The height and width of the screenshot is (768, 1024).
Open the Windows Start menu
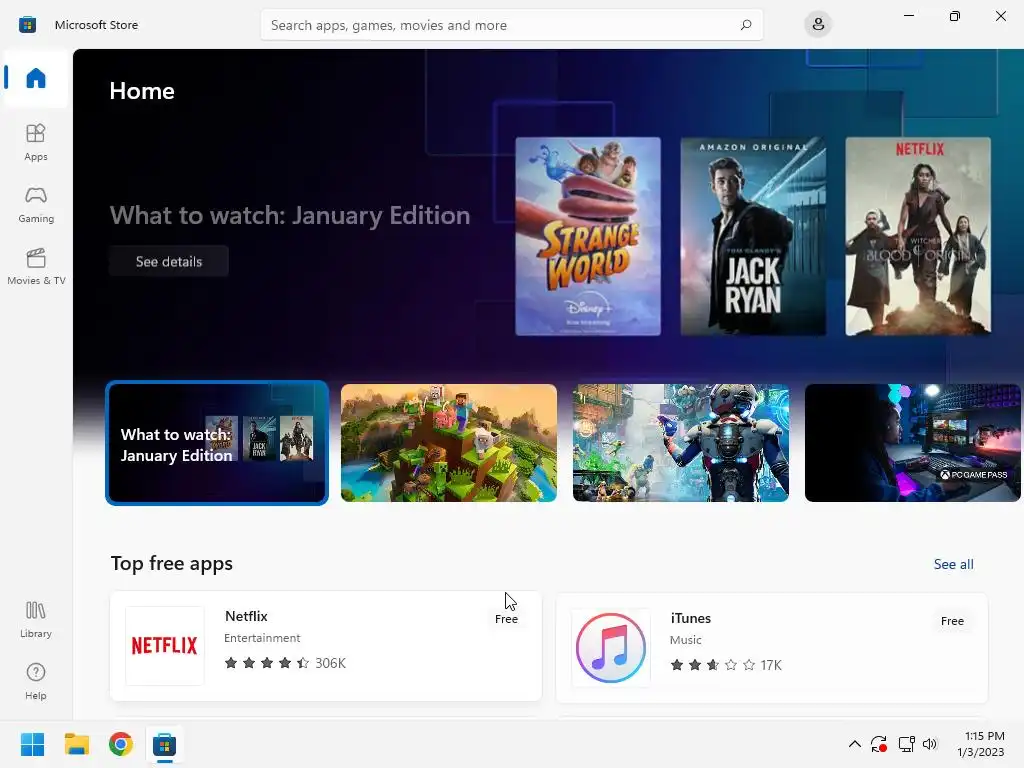[x=32, y=744]
